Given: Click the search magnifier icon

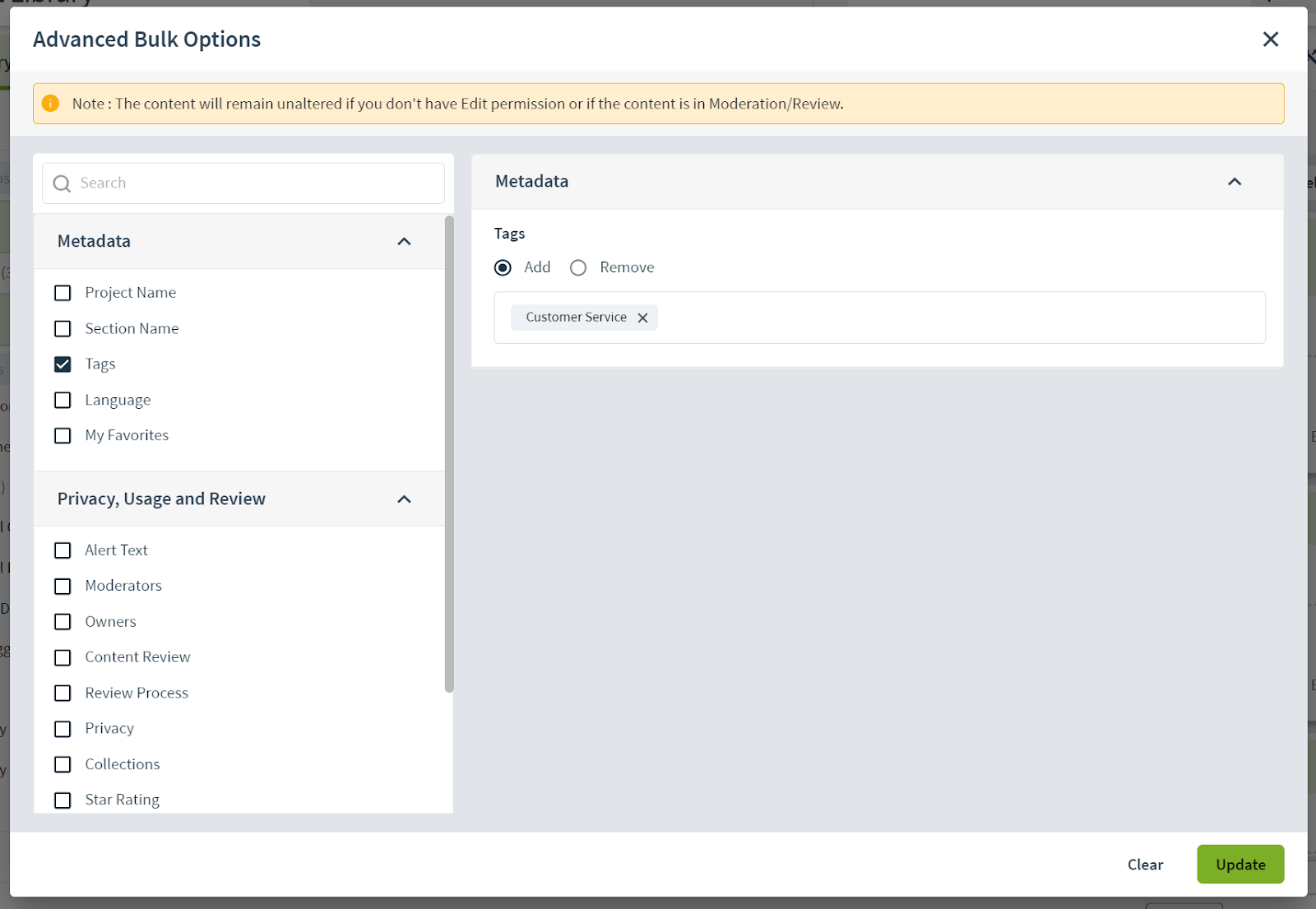Looking at the screenshot, I should pos(62,183).
